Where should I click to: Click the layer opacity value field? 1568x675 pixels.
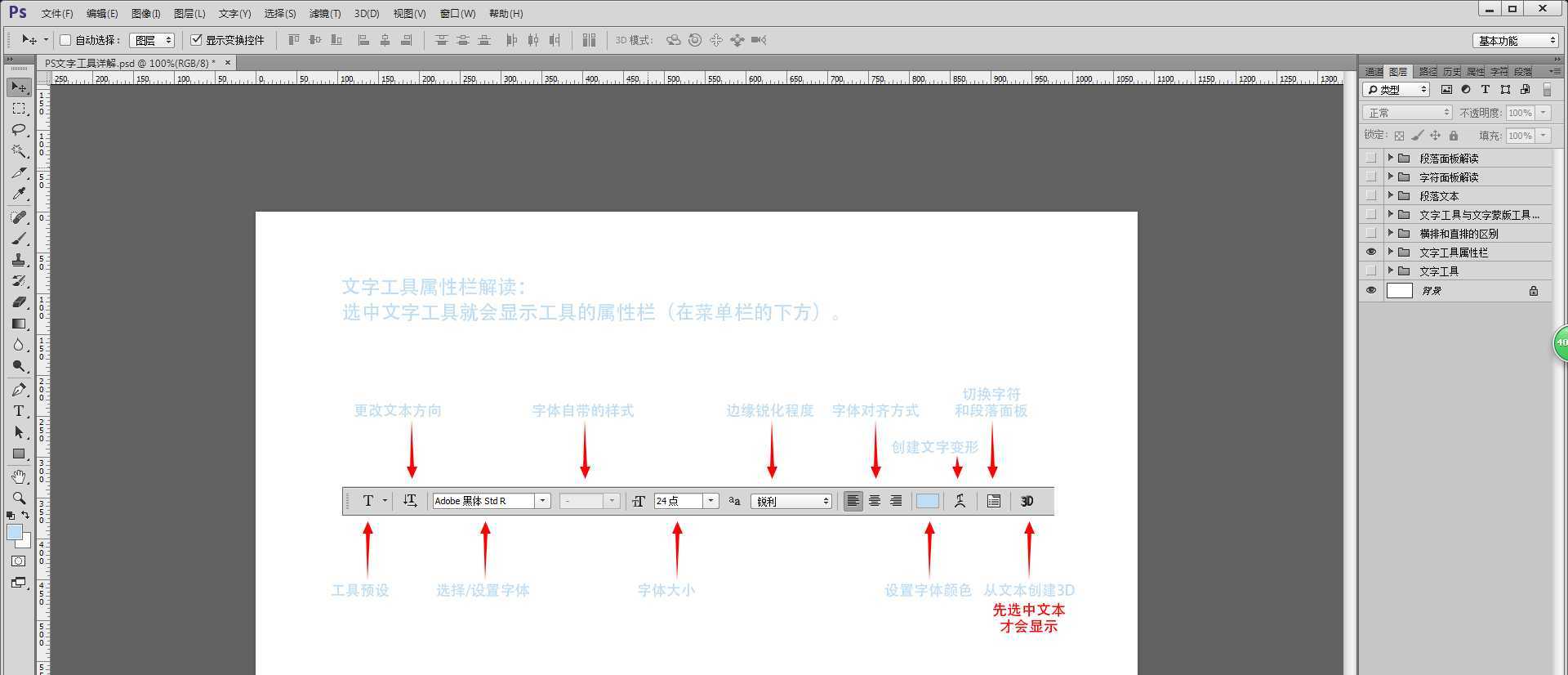pyautogui.click(x=1520, y=113)
